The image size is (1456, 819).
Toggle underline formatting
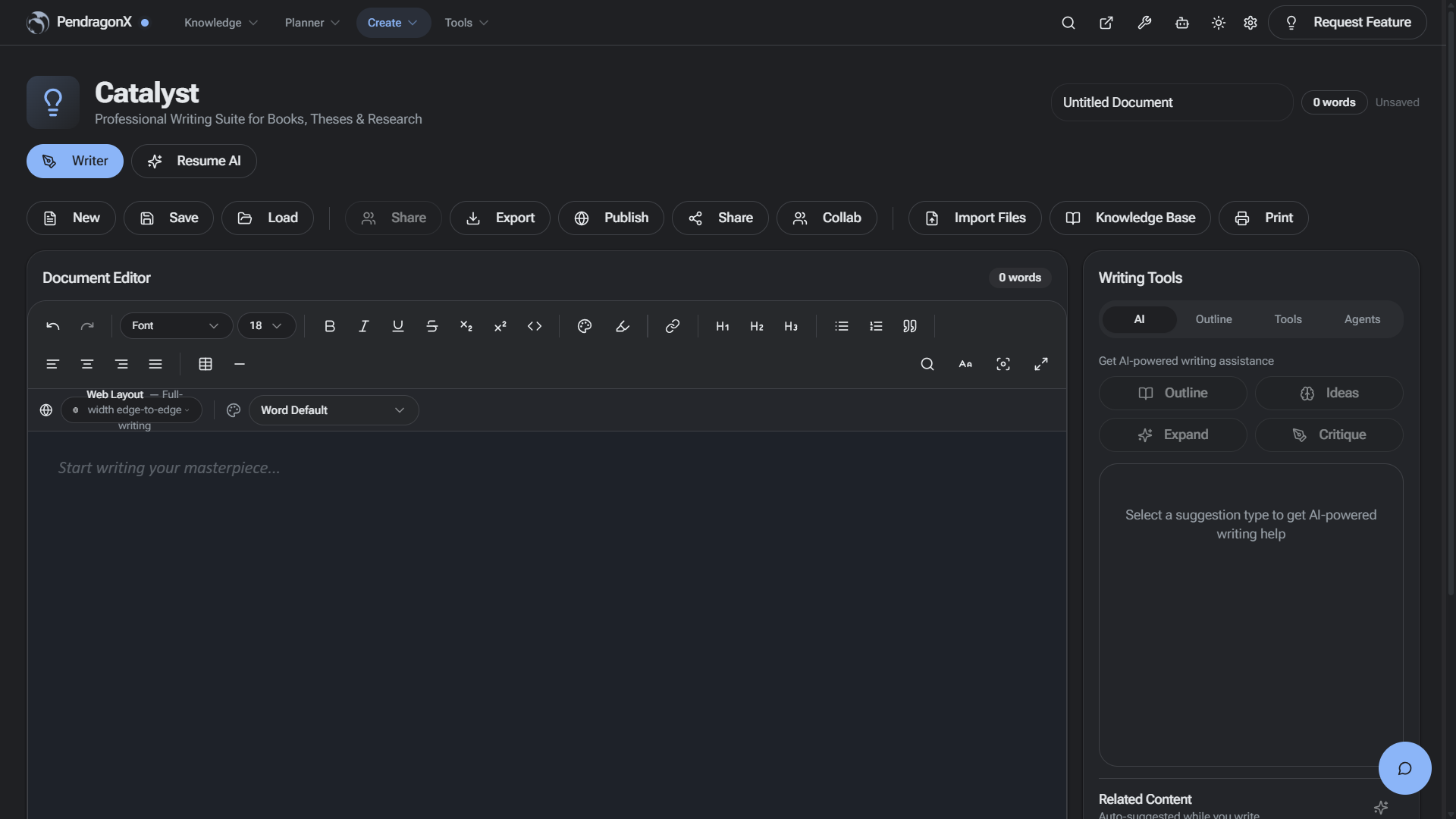coord(397,326)
